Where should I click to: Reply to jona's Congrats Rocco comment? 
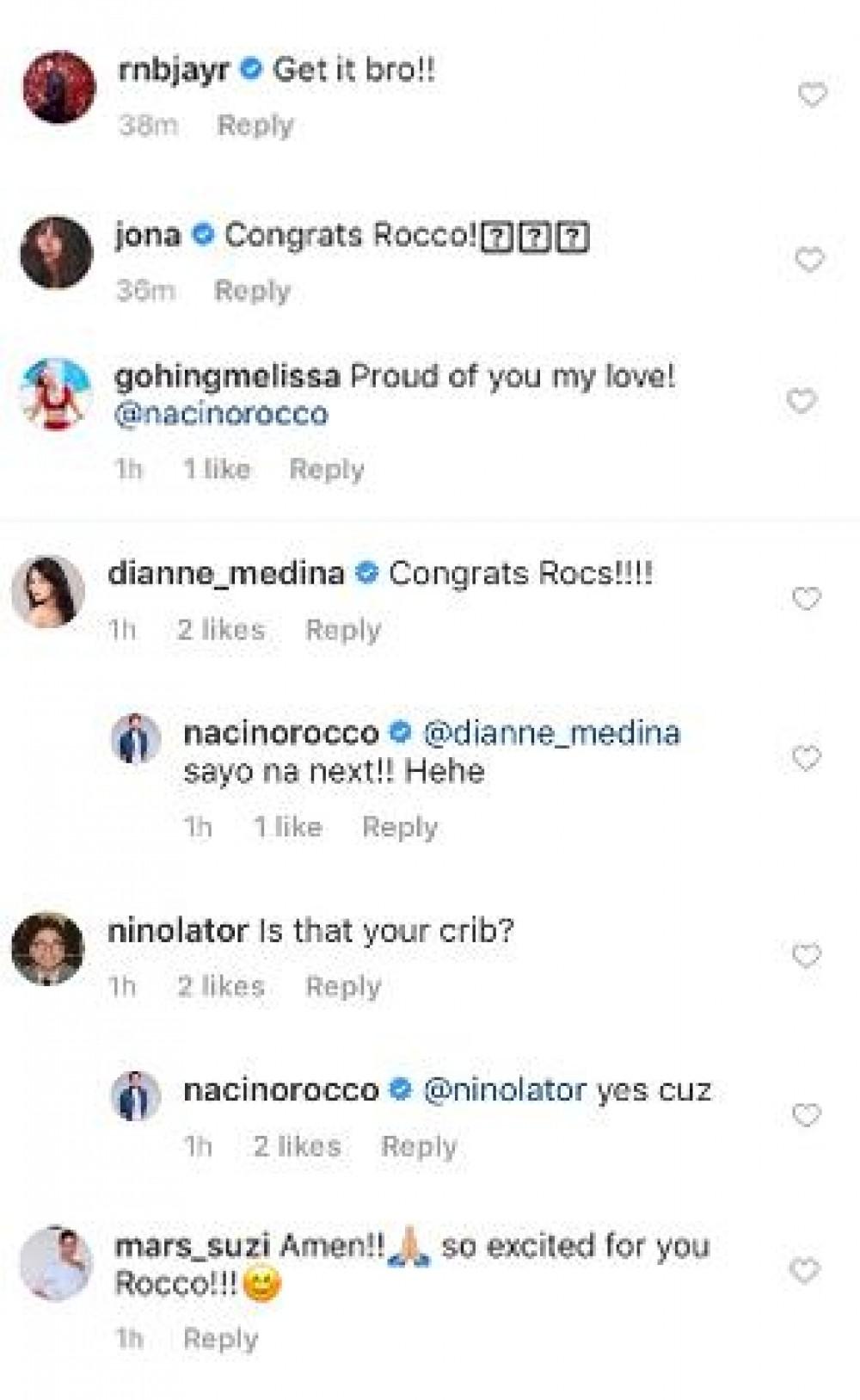point(252,291)
